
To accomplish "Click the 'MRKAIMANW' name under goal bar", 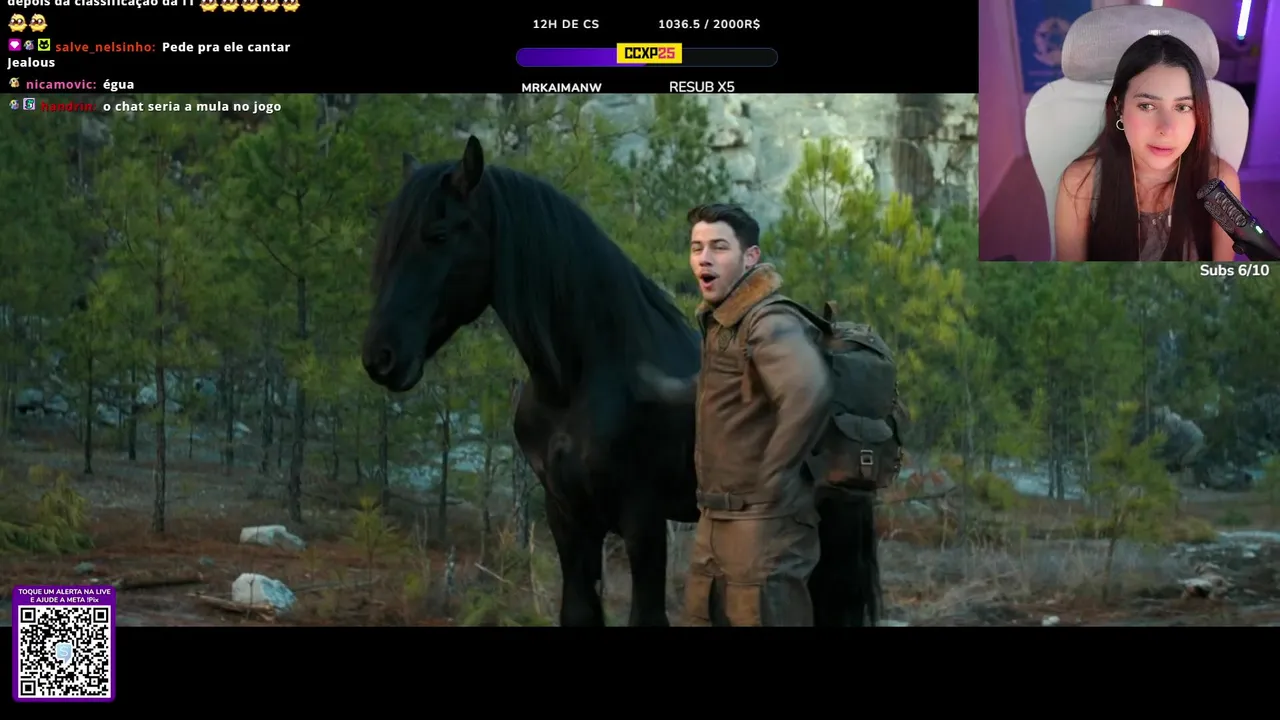I will [x=561, y=88].
